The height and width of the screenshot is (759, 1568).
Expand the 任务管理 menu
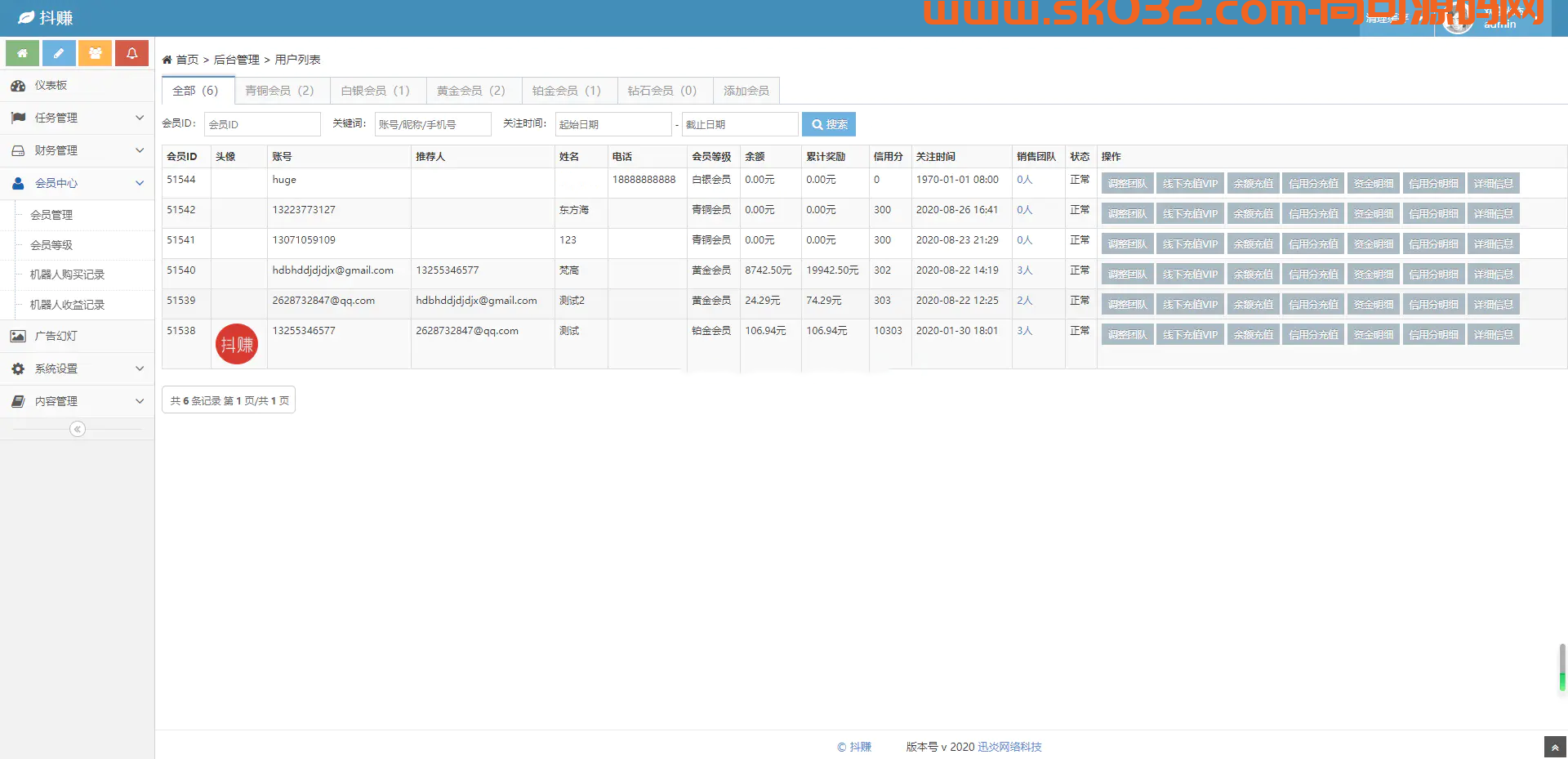point(77,118)
